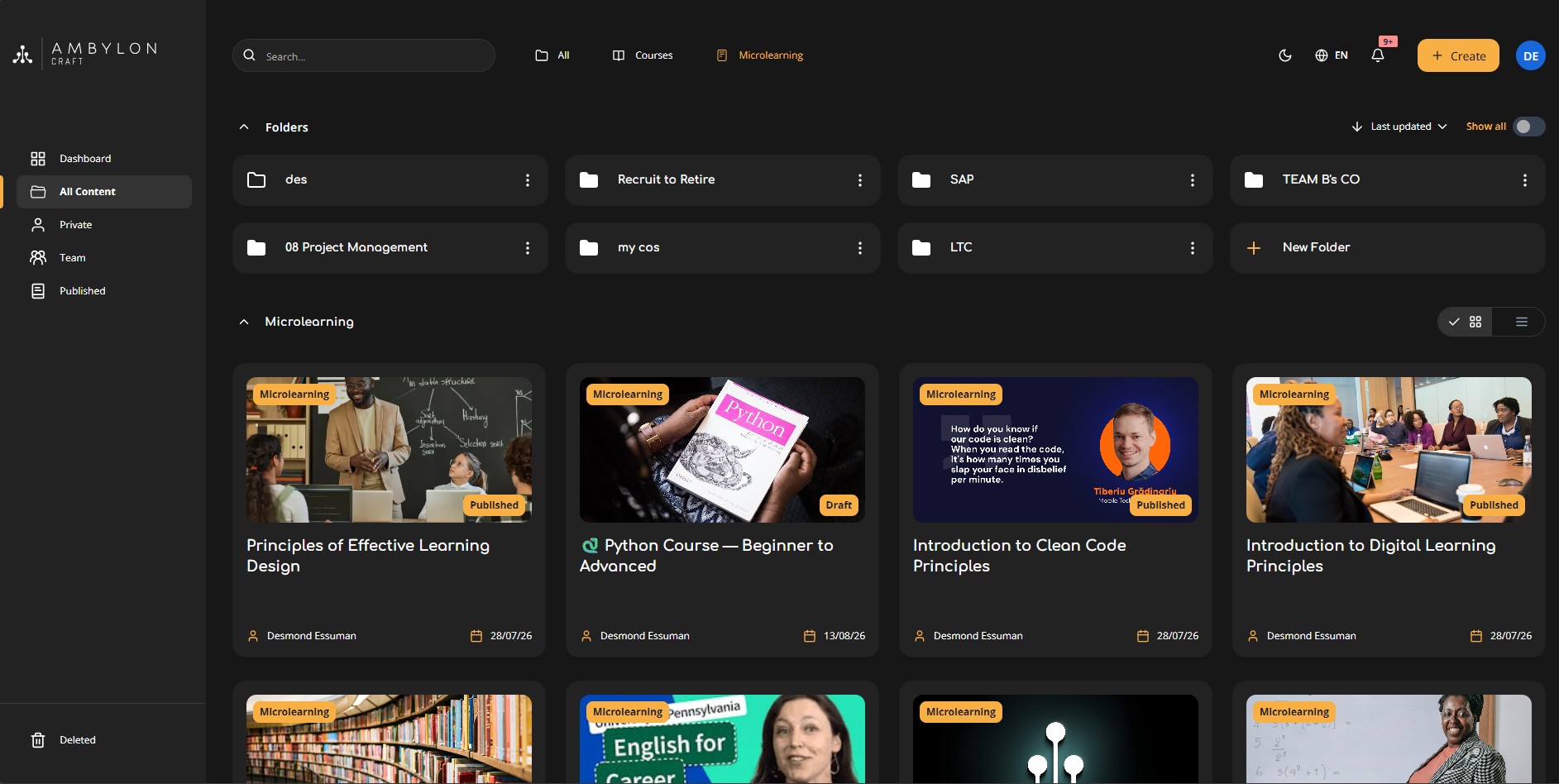This screenshot has height=784, width=1559.
Task: Open options for 08 Project Management folder
Action: click(x=528, y=248)
